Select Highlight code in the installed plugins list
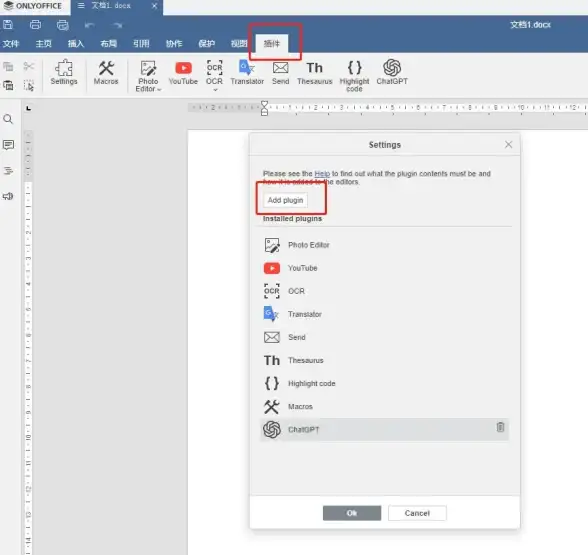The image size is (588, 555). click(384, 383)
